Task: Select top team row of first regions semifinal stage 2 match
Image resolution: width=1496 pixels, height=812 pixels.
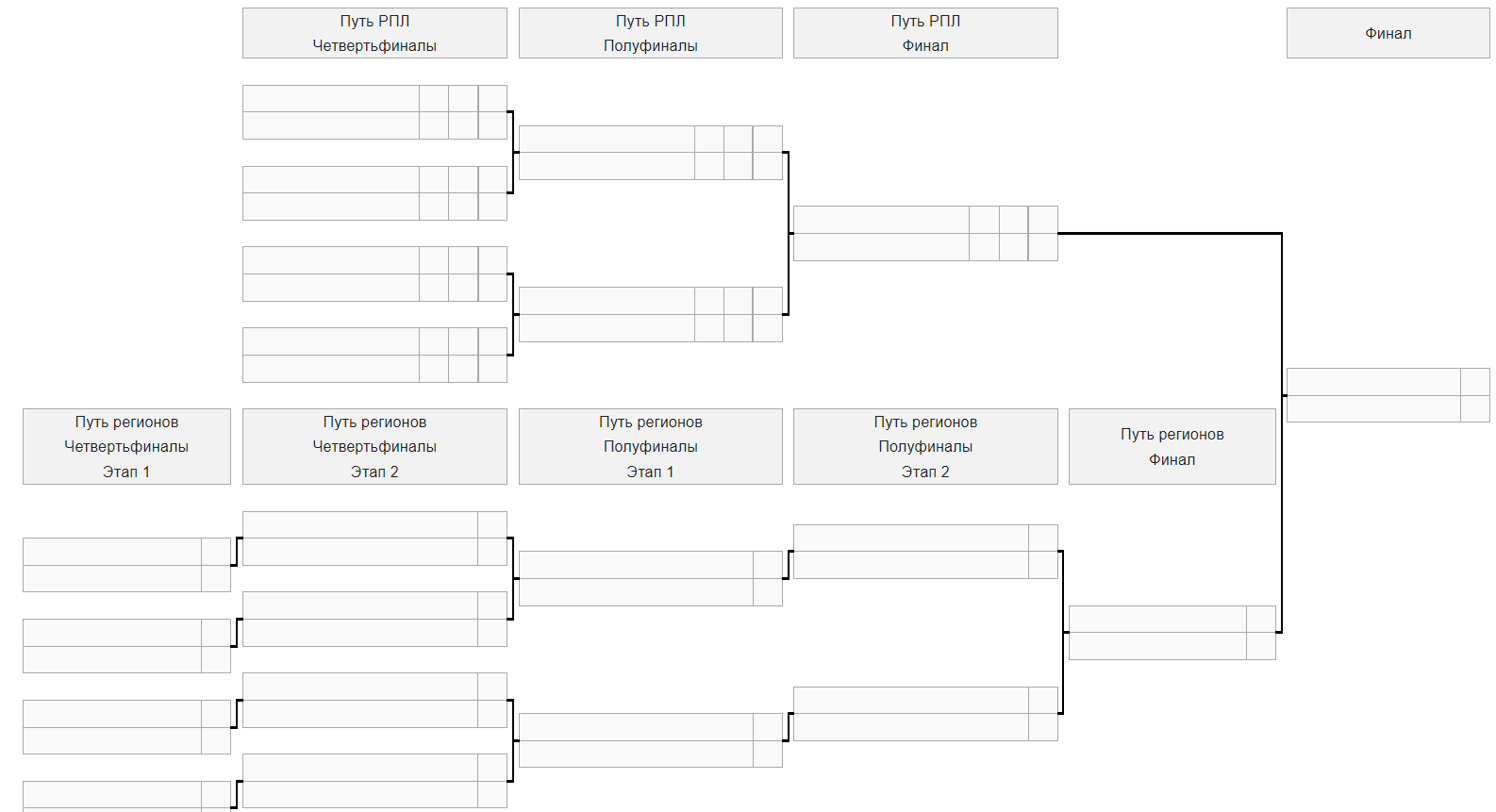Action: coord(910,538)
